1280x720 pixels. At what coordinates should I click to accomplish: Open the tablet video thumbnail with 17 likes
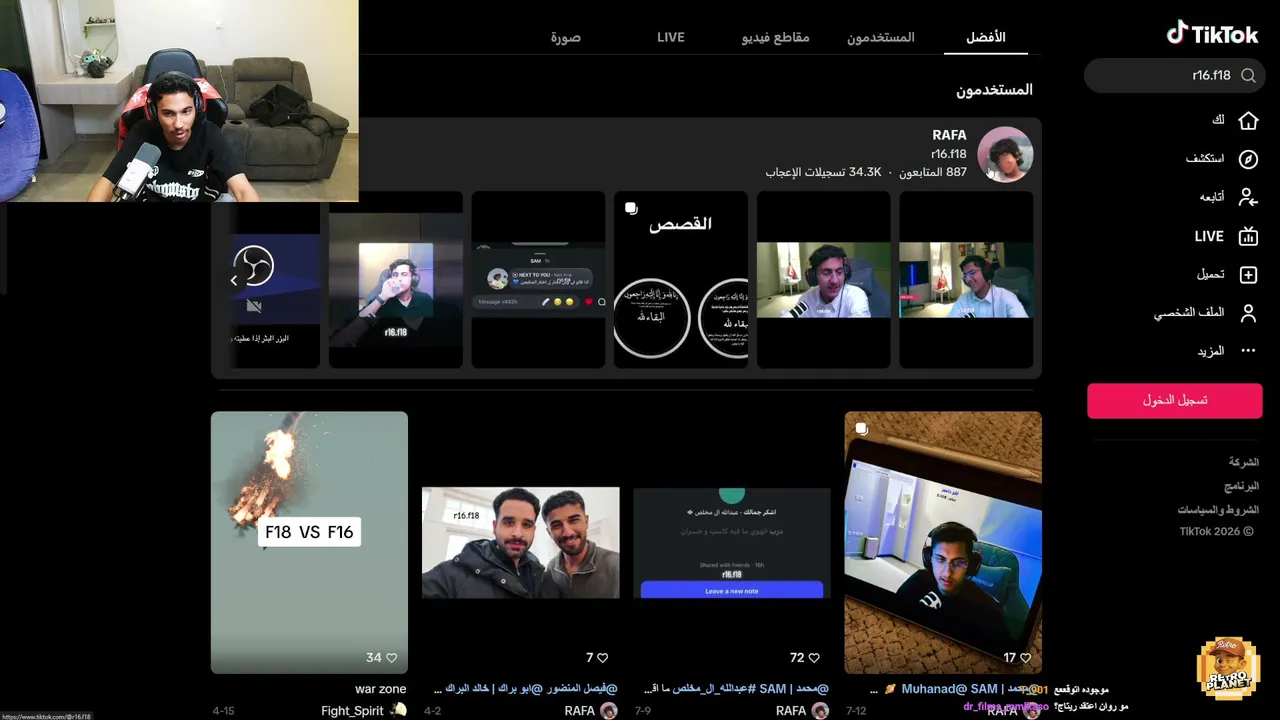(943, 542)
